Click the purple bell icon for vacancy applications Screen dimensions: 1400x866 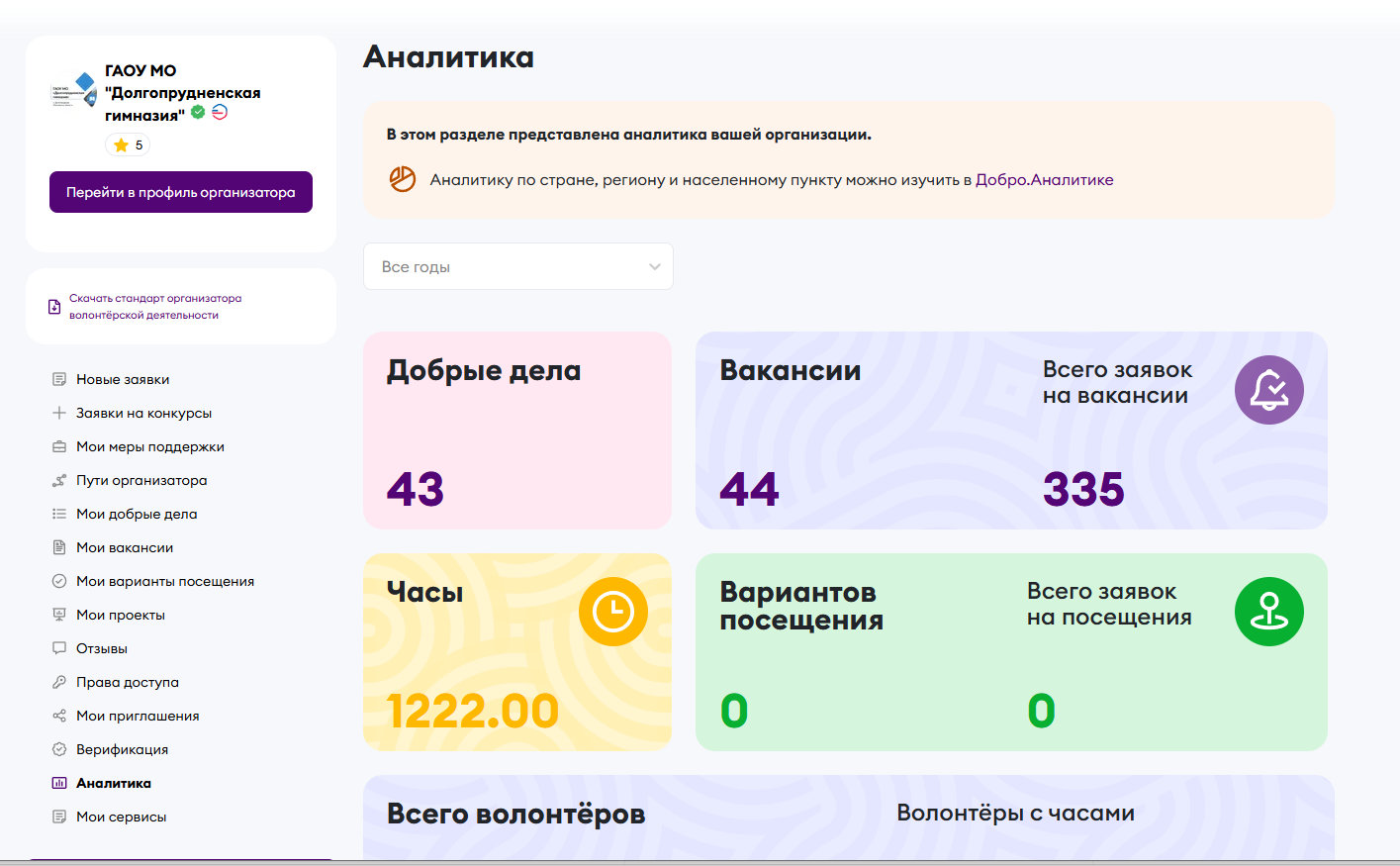(1268, 390)
